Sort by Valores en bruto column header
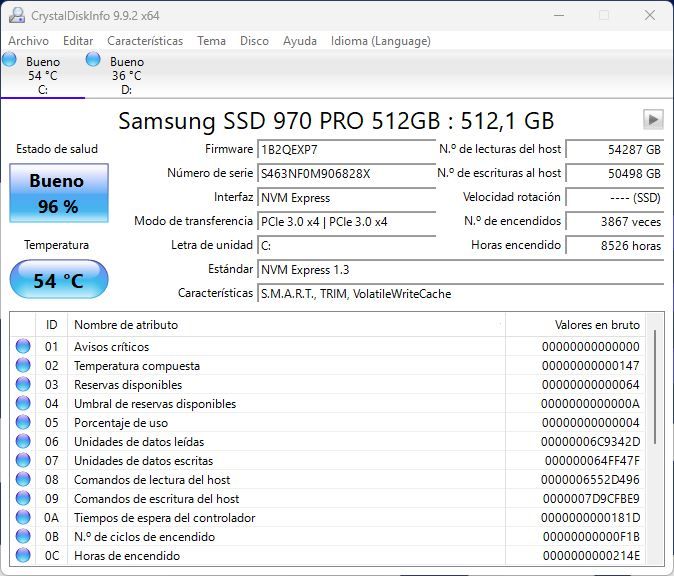 coord(576,325)
